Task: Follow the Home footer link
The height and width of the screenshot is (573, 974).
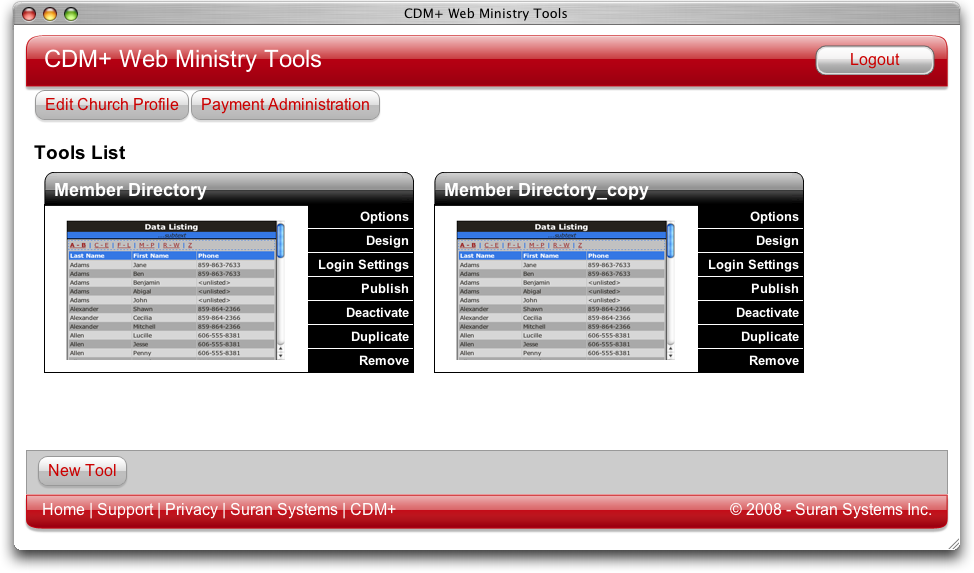Action: [x=63, y=510]
